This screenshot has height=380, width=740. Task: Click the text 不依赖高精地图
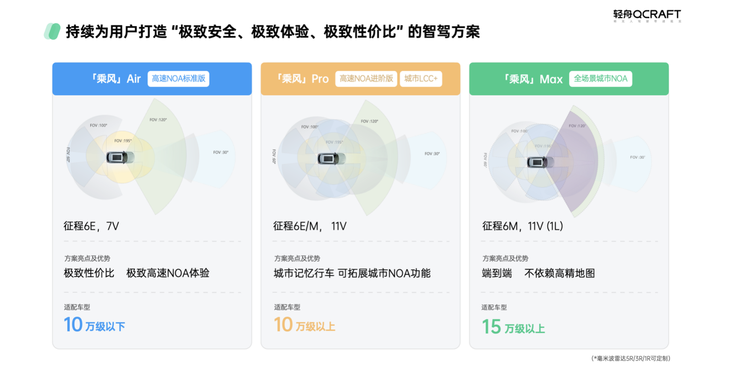[560, 273]
